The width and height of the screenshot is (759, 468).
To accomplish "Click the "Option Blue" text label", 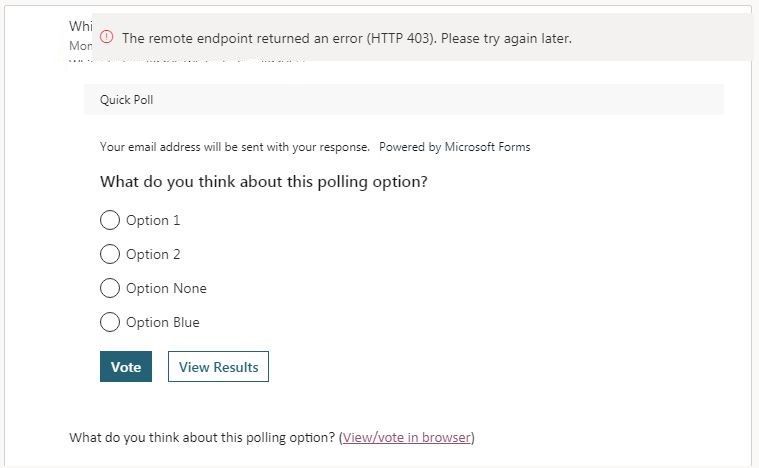I will tap(163, 322).
